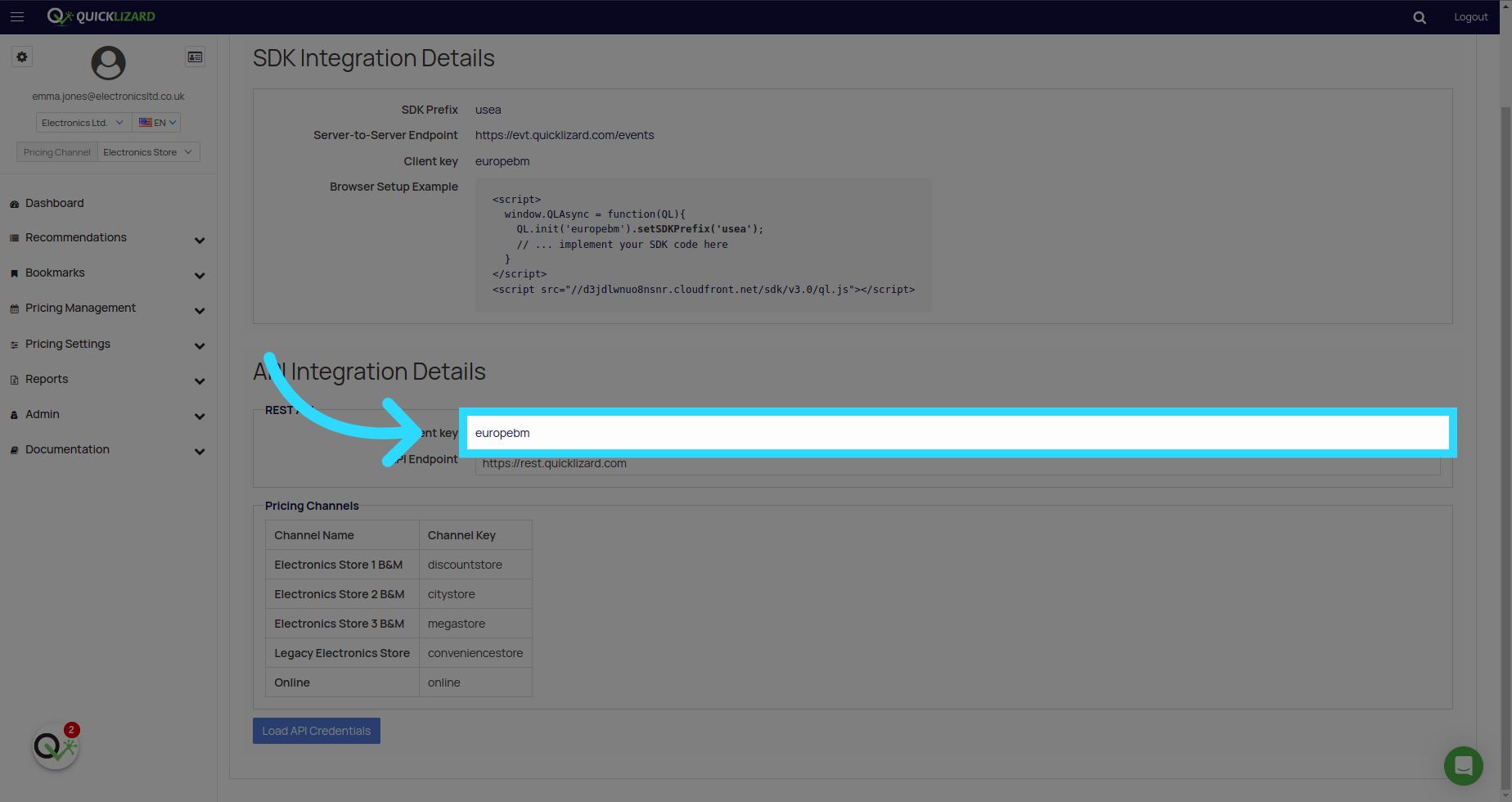Open the Electronics Ltd. account dropdown
Screen dimensions: 1512x802
(x=83, y=123)
